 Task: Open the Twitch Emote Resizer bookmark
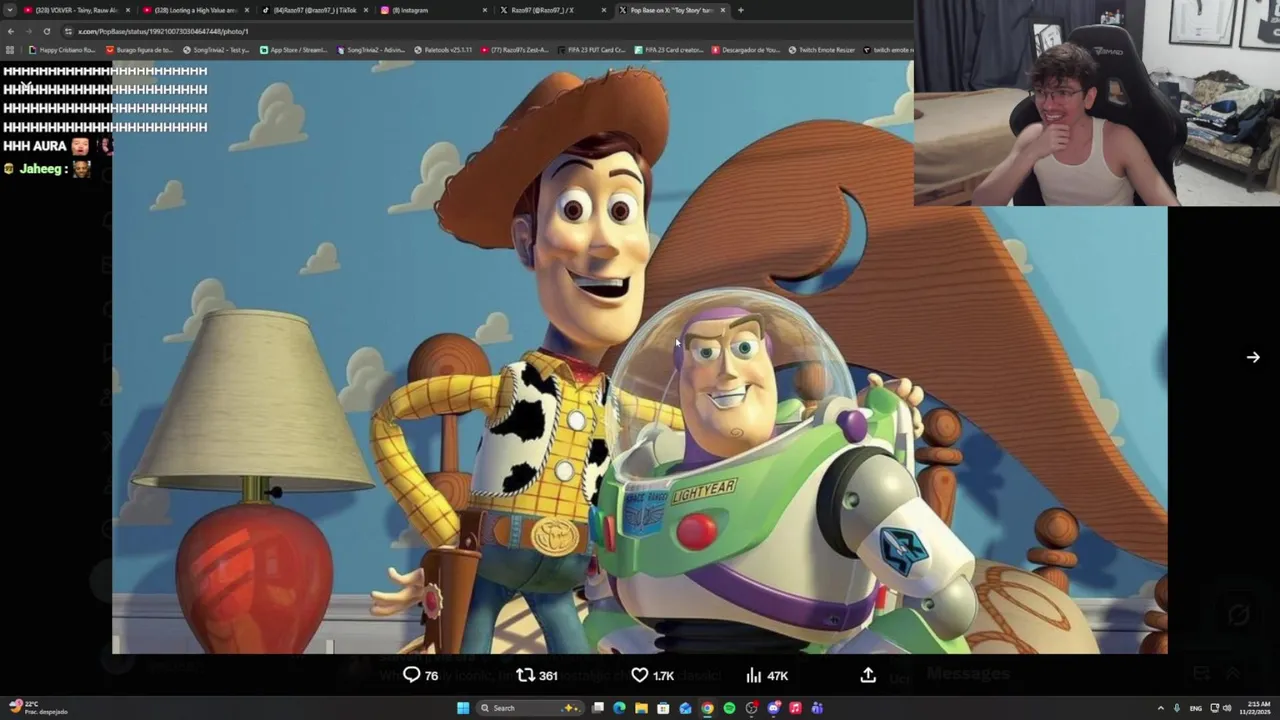822,50
